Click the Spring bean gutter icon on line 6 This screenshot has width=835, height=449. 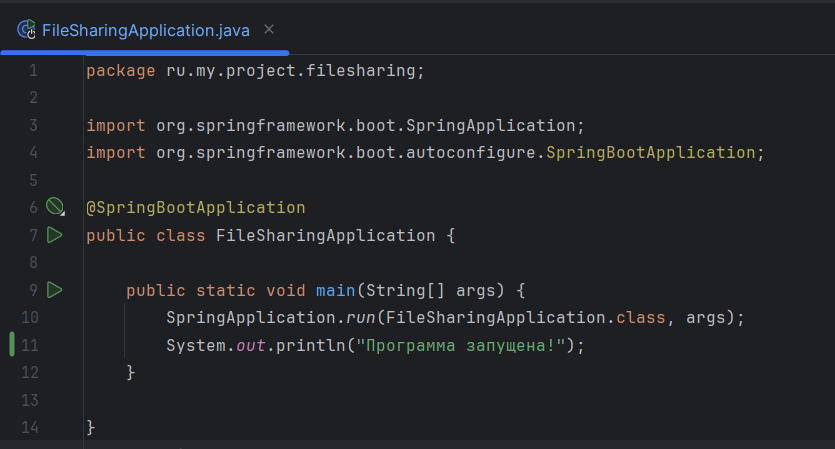tap(54, 208)
